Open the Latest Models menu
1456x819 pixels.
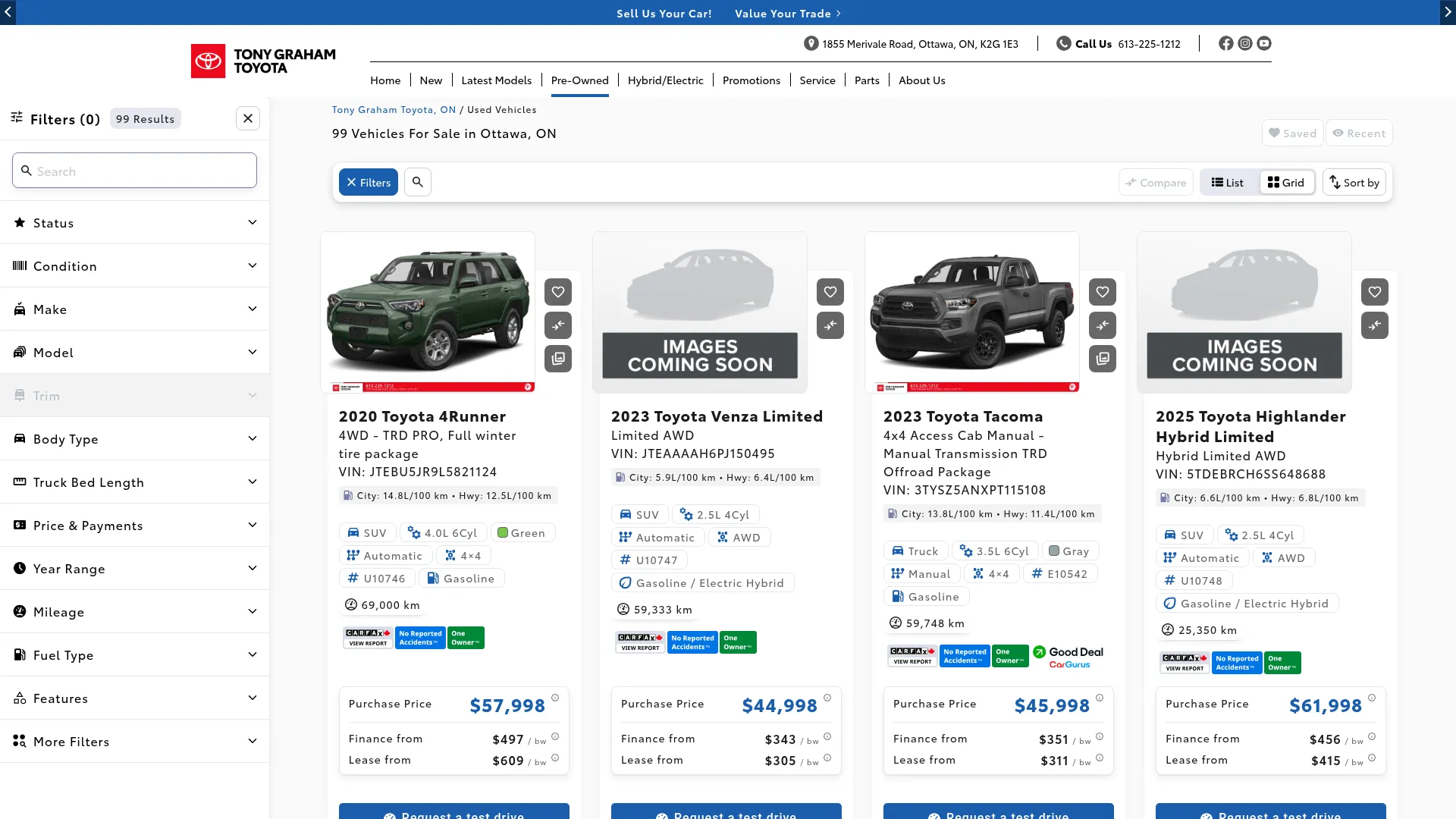(x=497, y=80)
